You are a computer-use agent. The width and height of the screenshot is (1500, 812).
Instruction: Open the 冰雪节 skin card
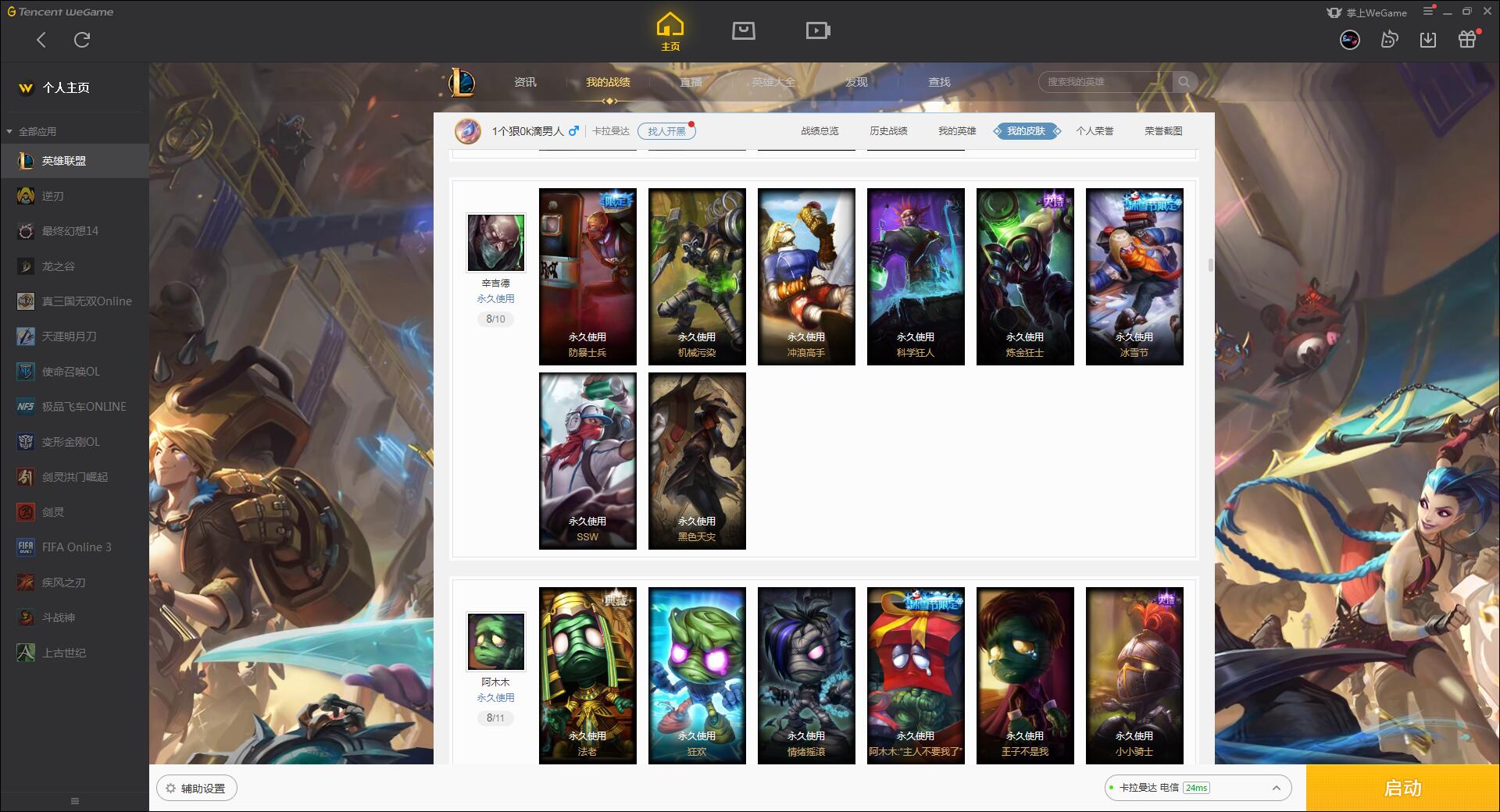point(1134,276)
